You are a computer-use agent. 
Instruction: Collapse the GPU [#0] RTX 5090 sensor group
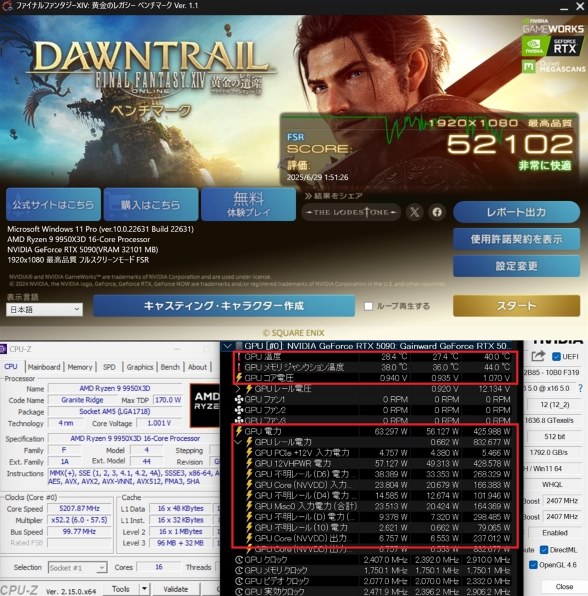(227, 346)
